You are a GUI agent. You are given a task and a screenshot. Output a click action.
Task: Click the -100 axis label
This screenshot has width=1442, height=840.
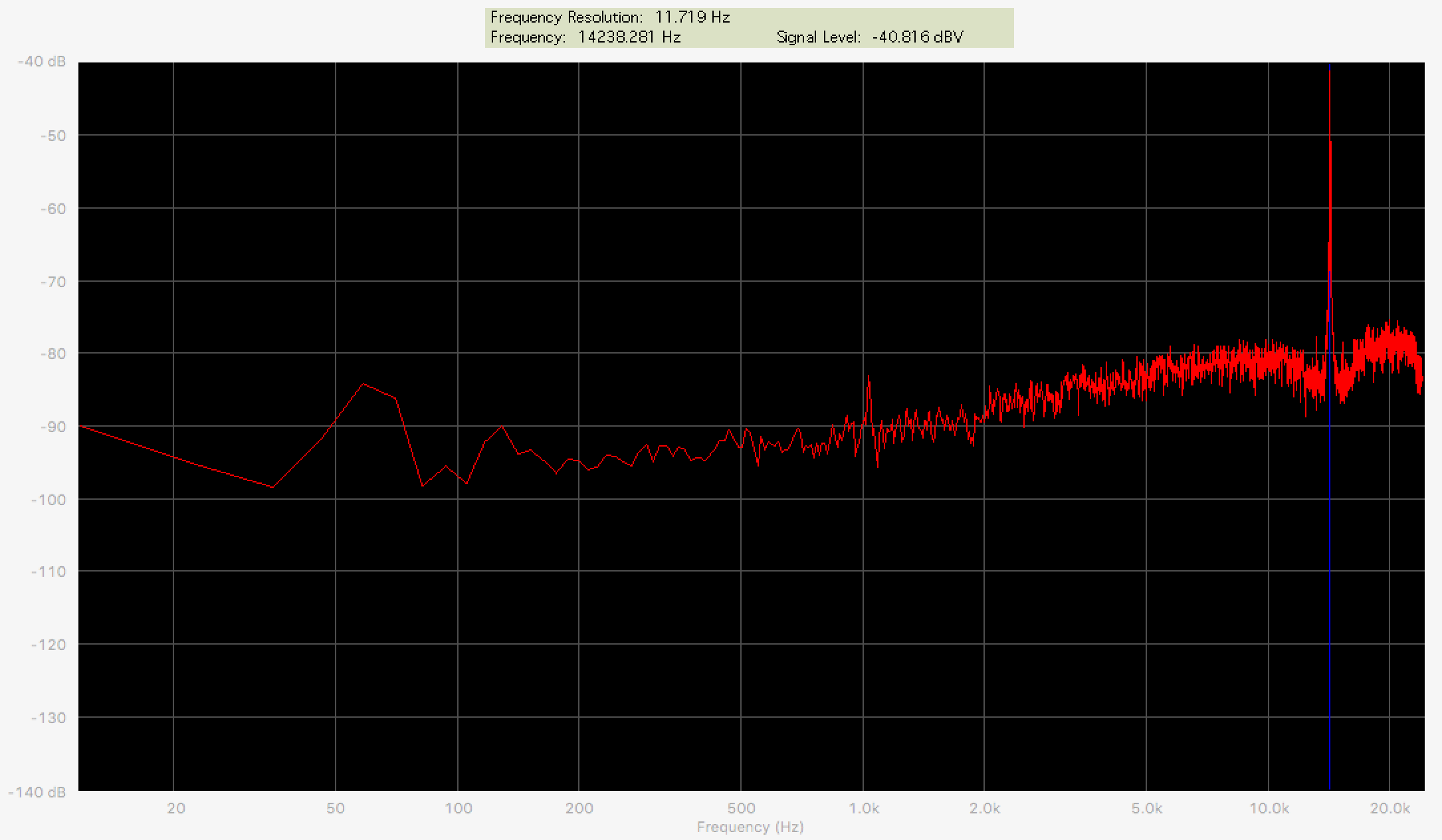point(48,499)
